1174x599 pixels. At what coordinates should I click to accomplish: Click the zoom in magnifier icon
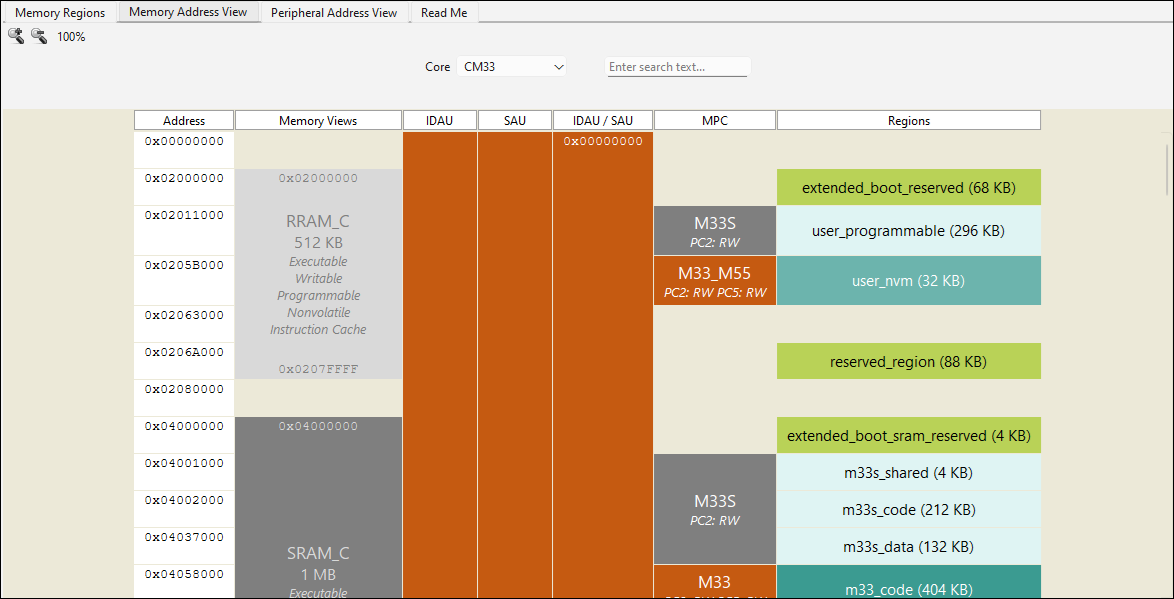(x=16, y=36)
